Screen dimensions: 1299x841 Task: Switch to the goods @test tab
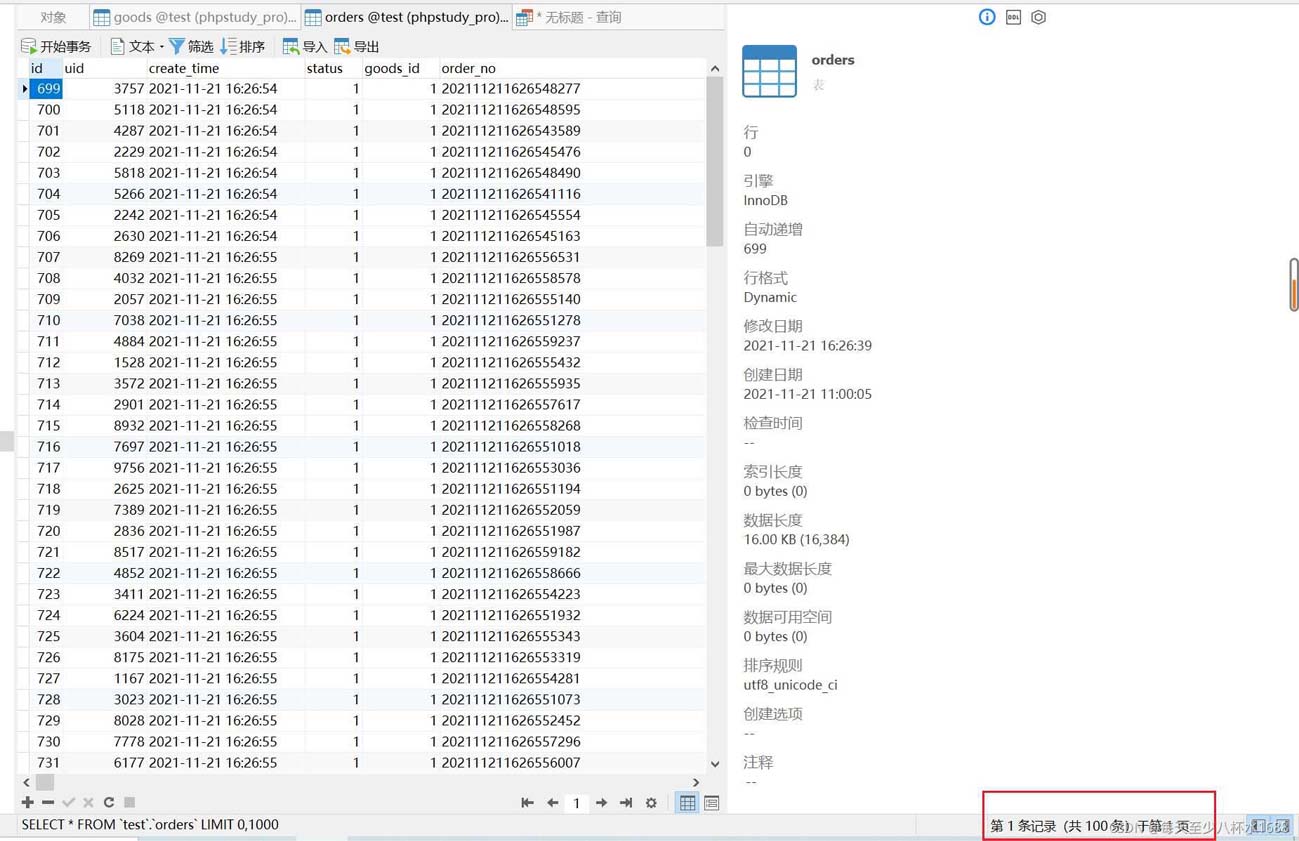click(x=195, y=17)
